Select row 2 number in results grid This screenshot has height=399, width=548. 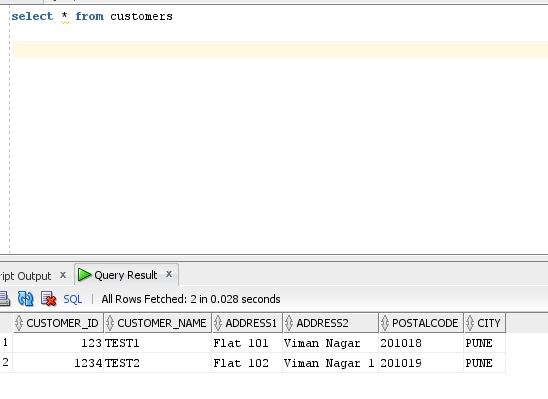[6, 362]
